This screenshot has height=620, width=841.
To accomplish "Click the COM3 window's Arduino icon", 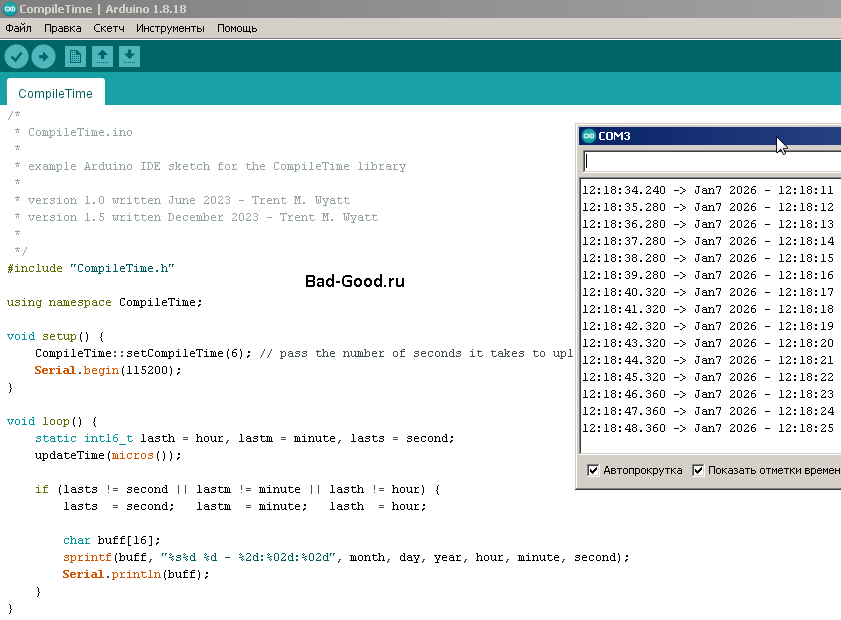I will pos(588,136).
